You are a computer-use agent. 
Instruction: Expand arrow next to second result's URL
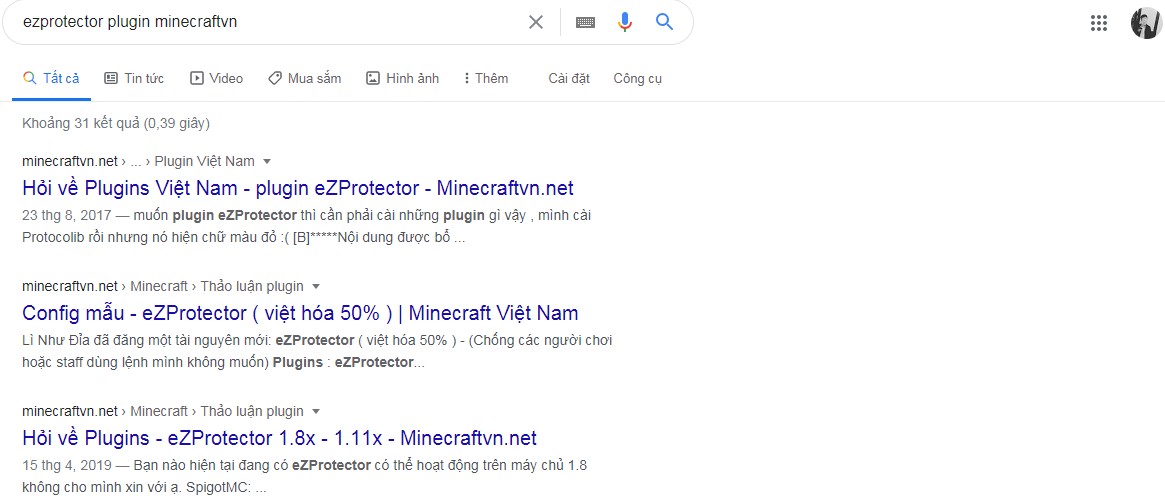[316, 286]
